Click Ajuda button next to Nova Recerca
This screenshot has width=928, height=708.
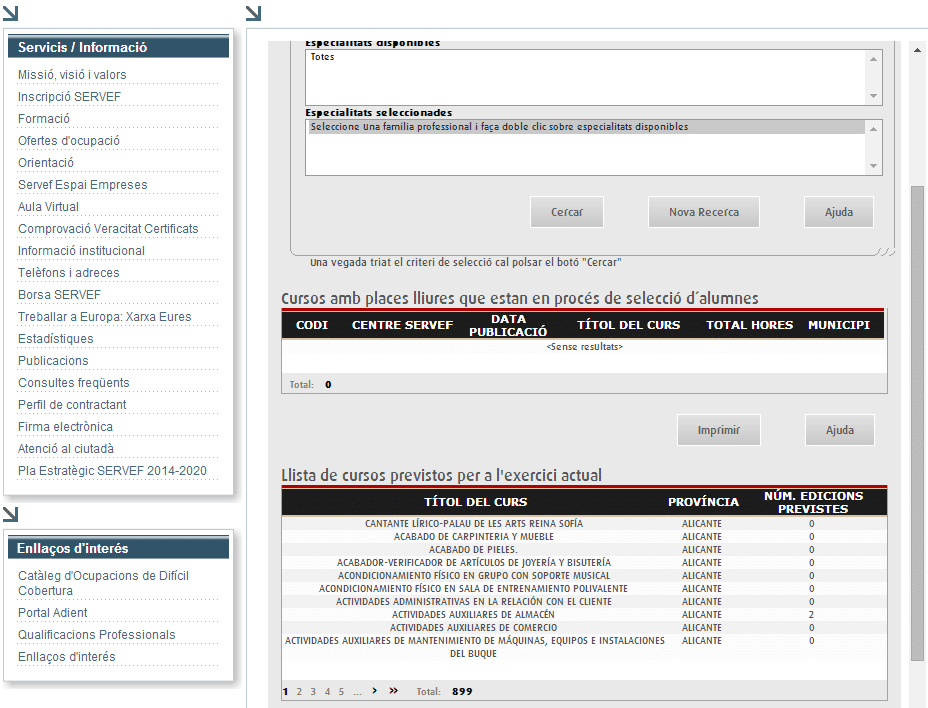click(x=838, y=212)
